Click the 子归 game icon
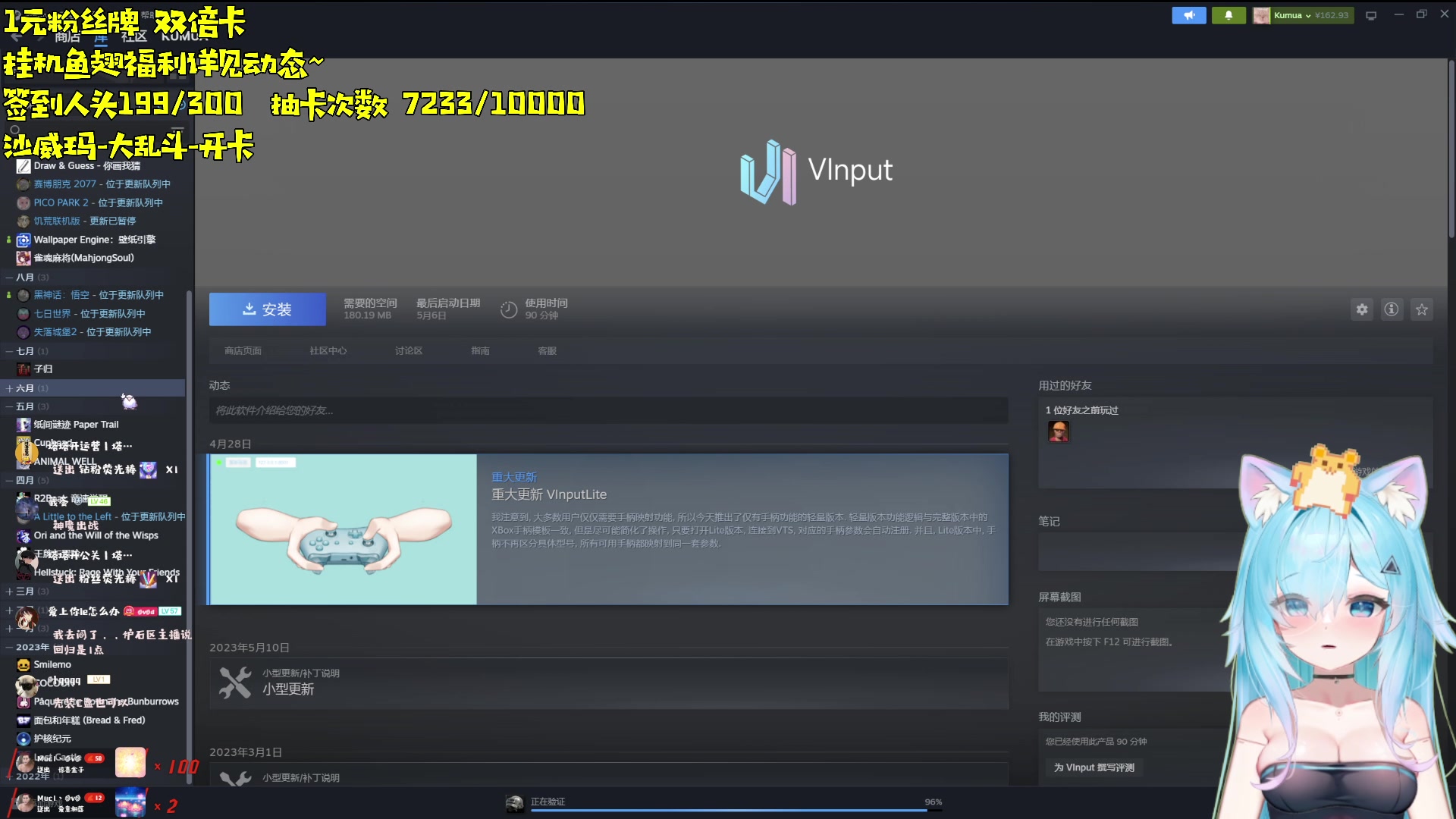Screen dimensions: 1456x819 [x=24, y=369]
